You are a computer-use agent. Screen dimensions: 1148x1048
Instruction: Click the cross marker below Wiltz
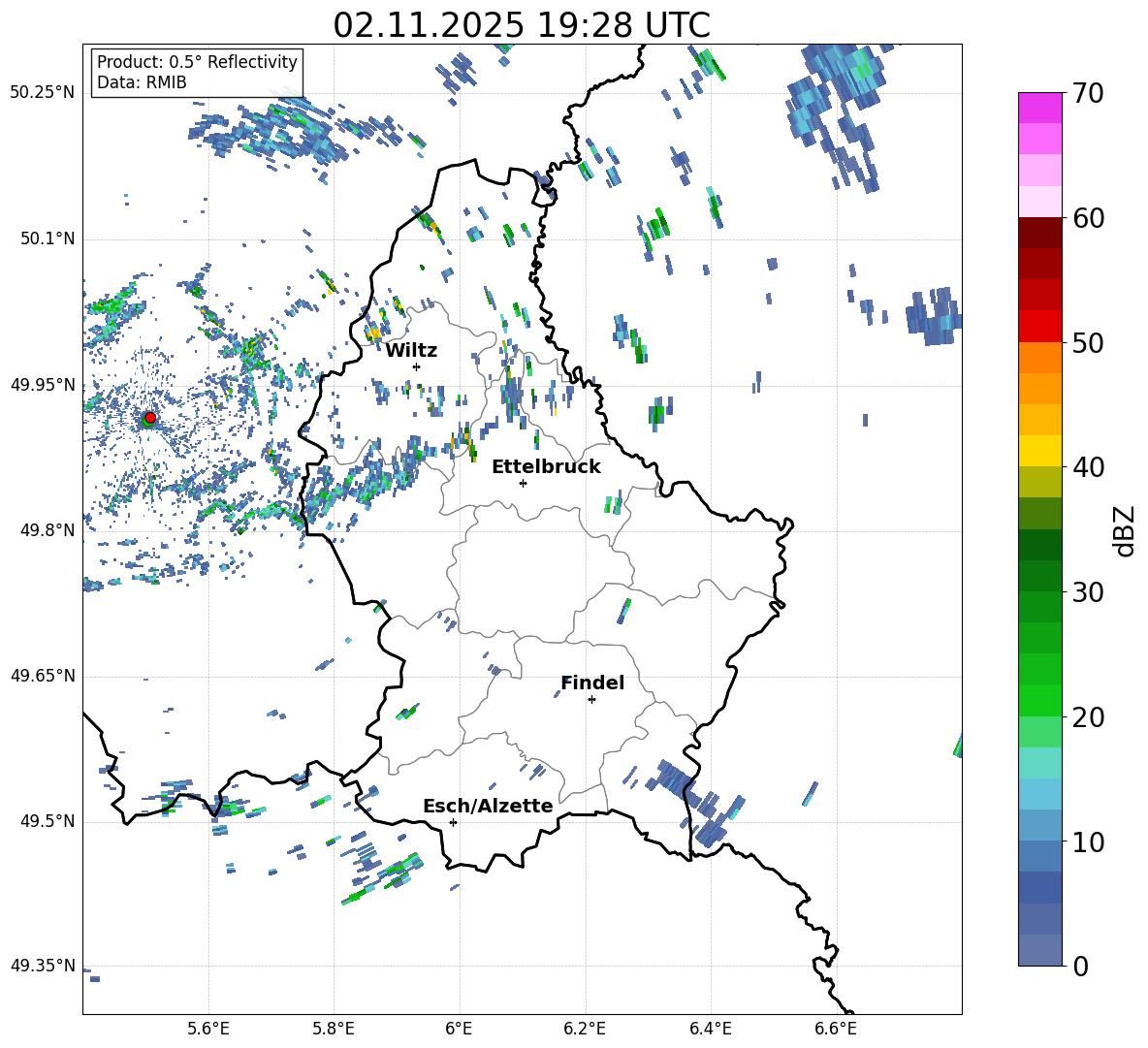point(417,366)
